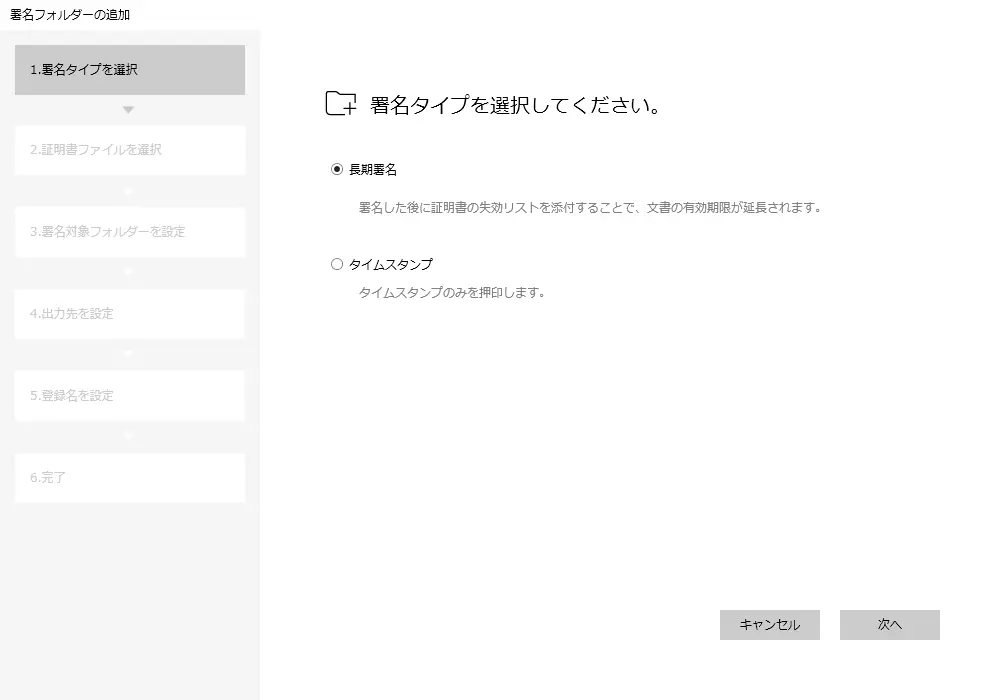1000x700 pixels.
Task: Click the faint arrow between steps 4 and 5
Action: point(128,354)
